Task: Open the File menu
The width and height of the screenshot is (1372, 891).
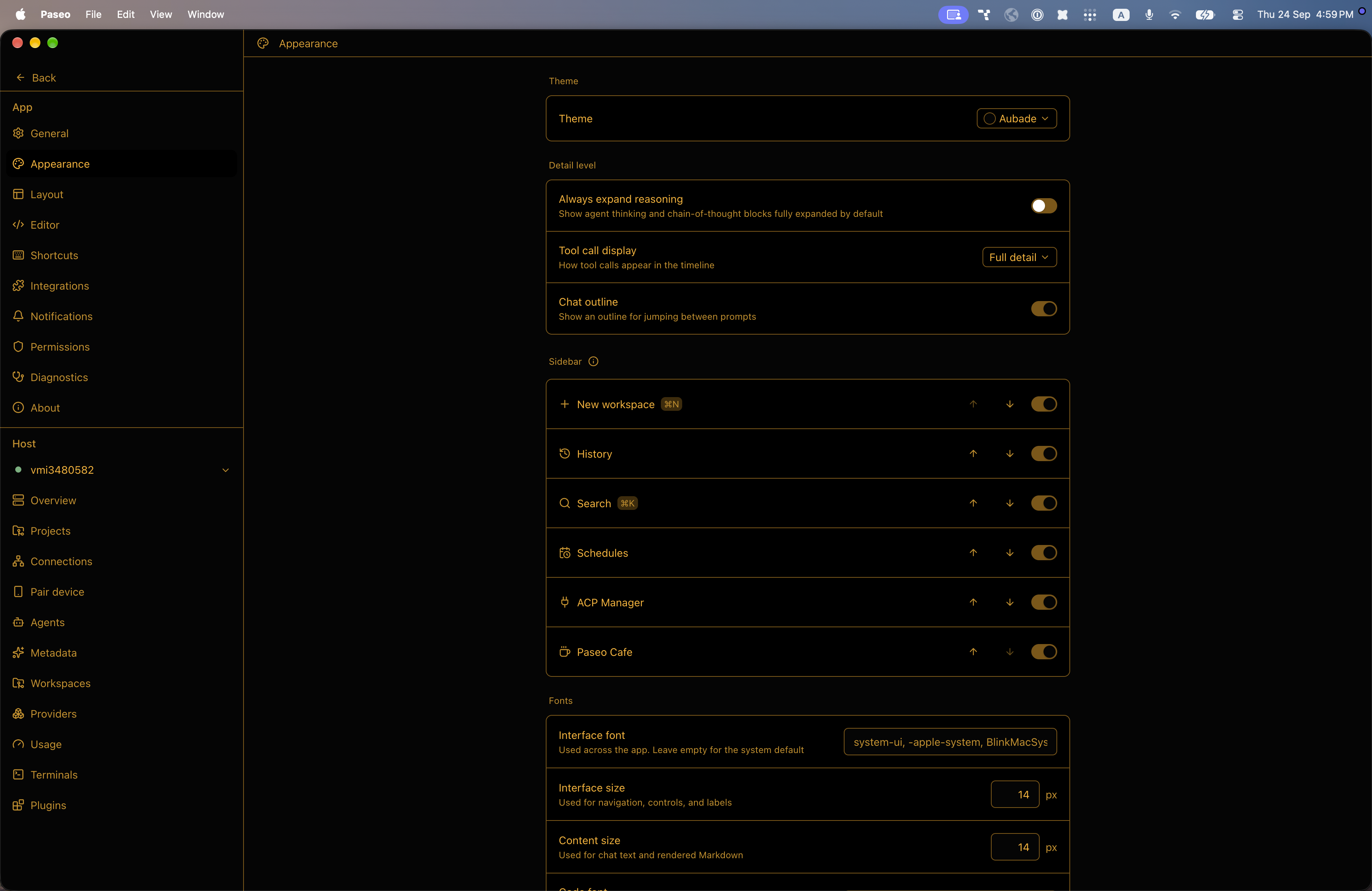Action: pos(93,14)
